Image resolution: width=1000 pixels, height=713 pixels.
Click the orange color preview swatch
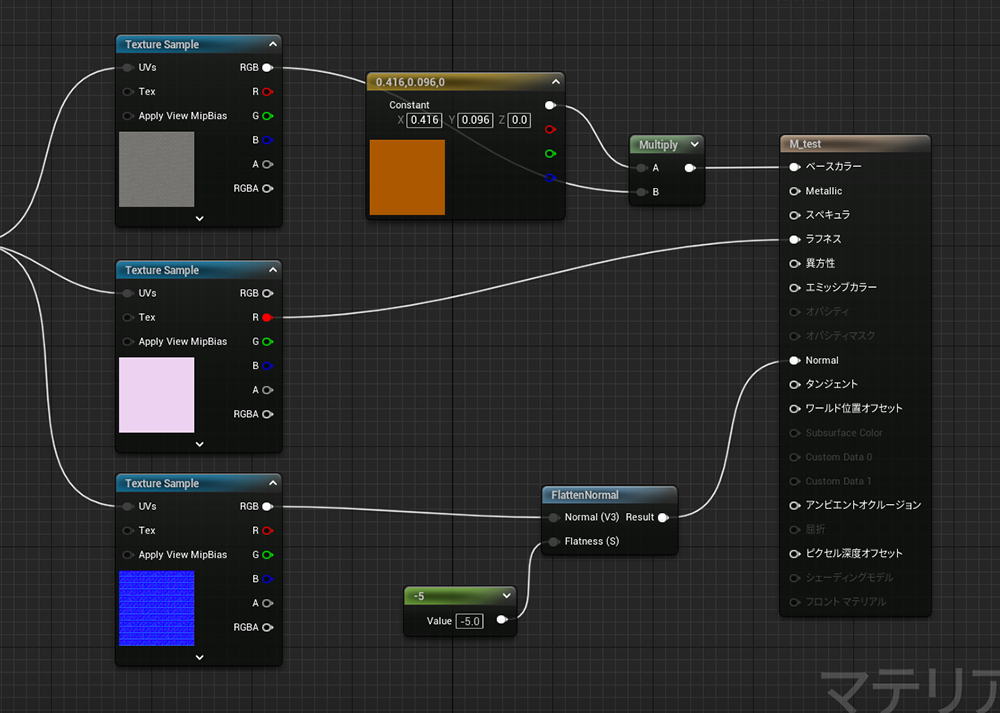coord(407,177)
